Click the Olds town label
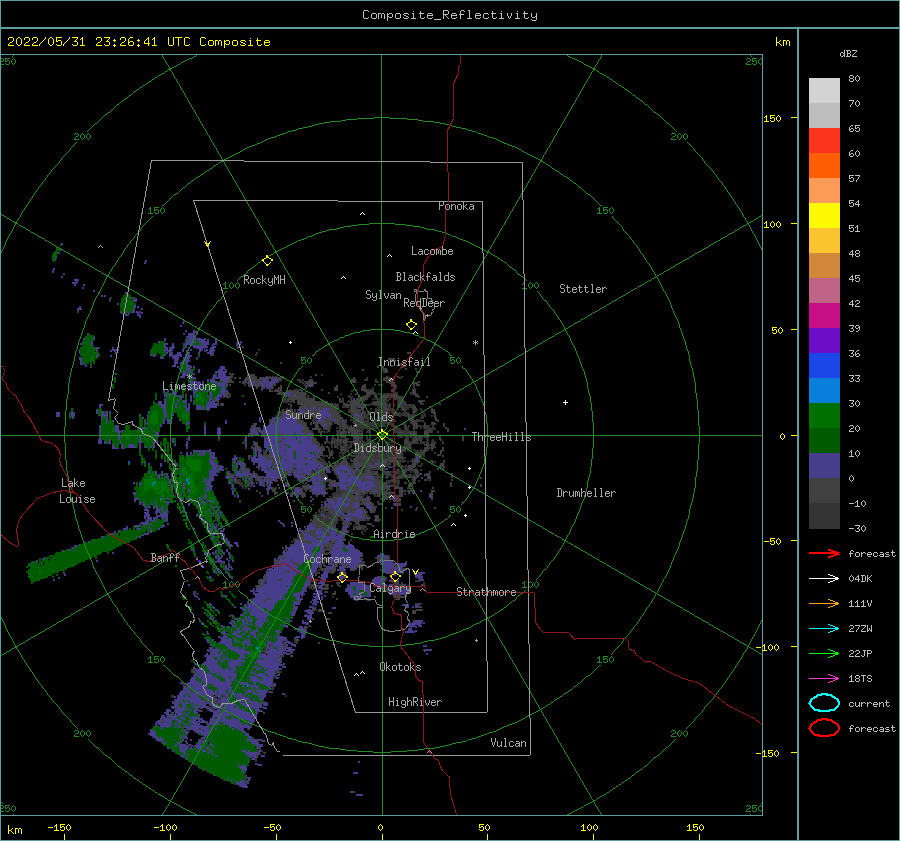Image resolution: width=900 pixels, height=841 pixels. click(x=381, y=417)
